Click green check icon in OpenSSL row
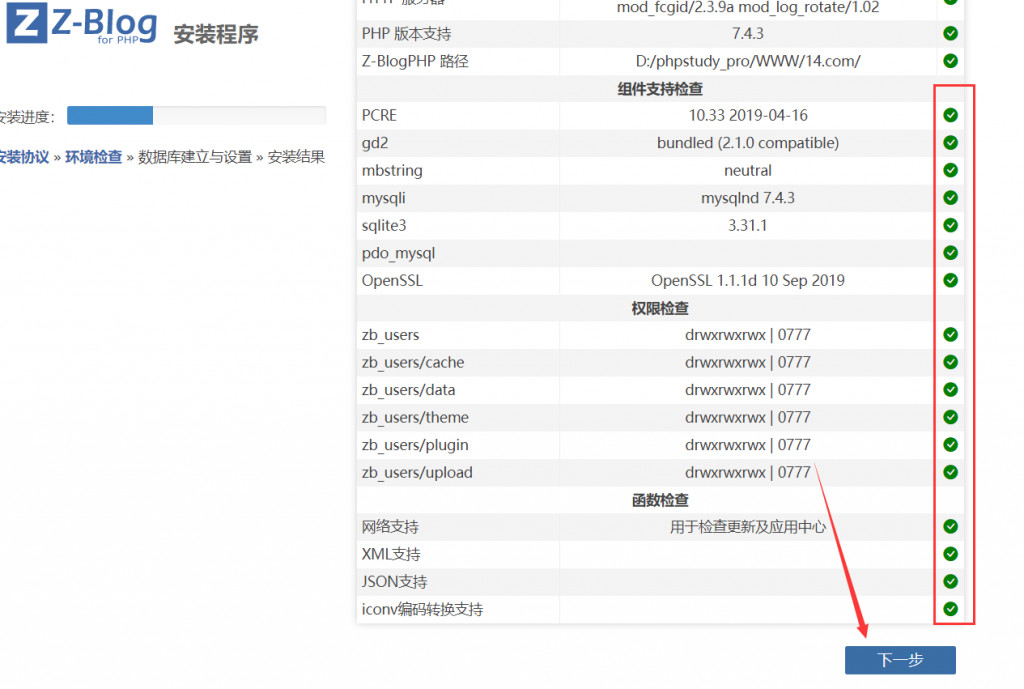The width and height of the screenshot is (1024, 689). pos(950,280)
